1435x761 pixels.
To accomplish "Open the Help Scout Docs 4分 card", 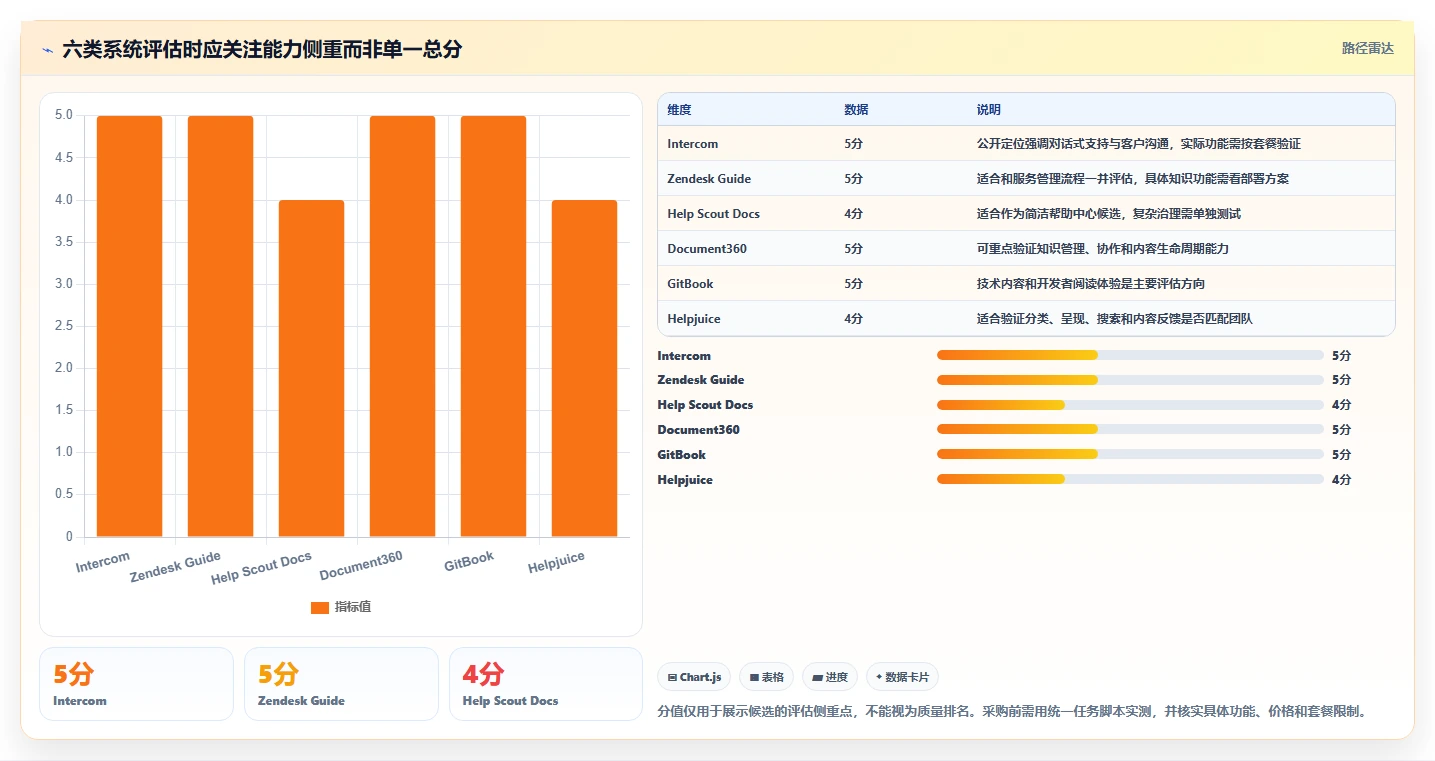I will [x=546, y=684].
